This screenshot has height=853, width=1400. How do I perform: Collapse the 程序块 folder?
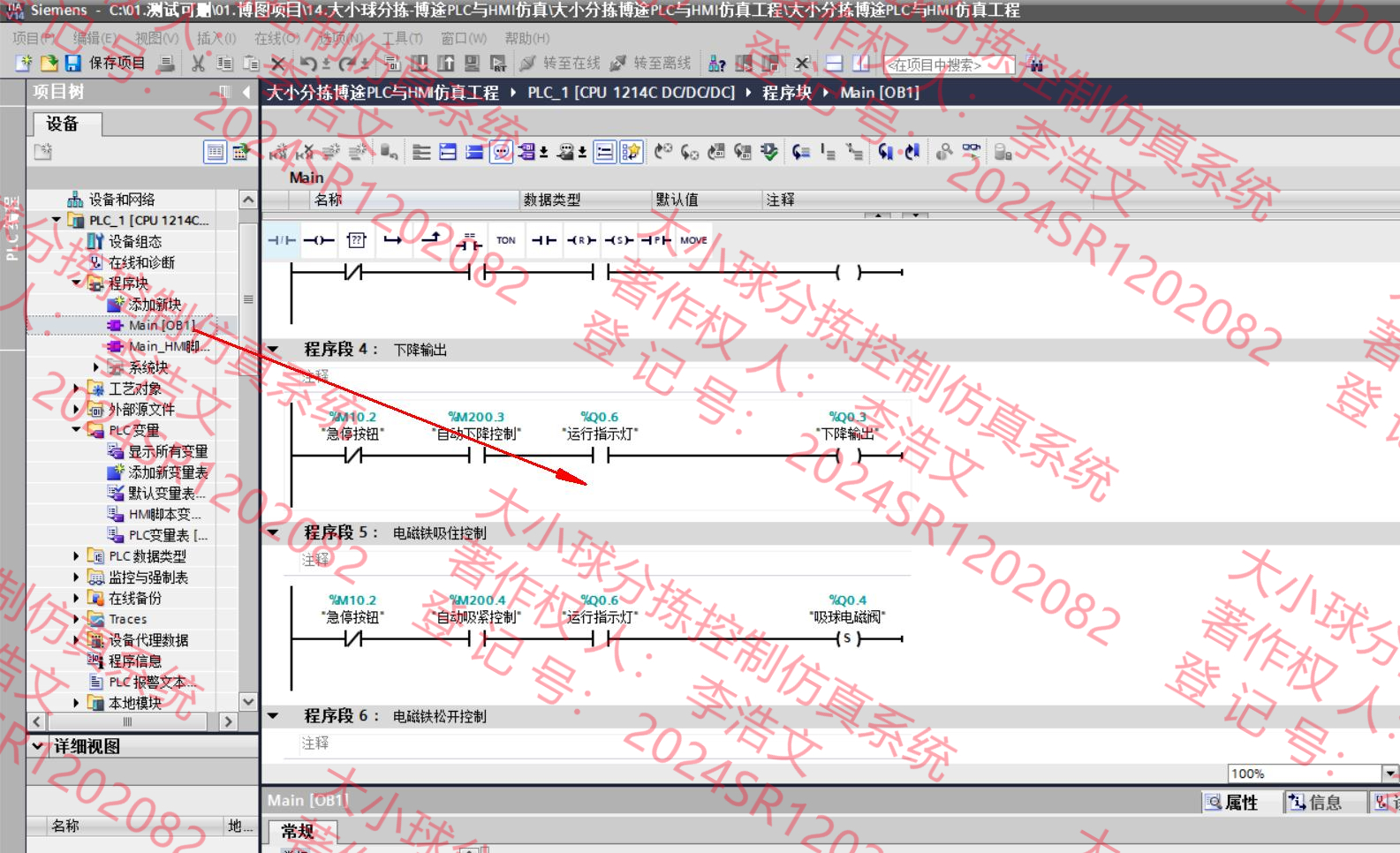(76, 283)
